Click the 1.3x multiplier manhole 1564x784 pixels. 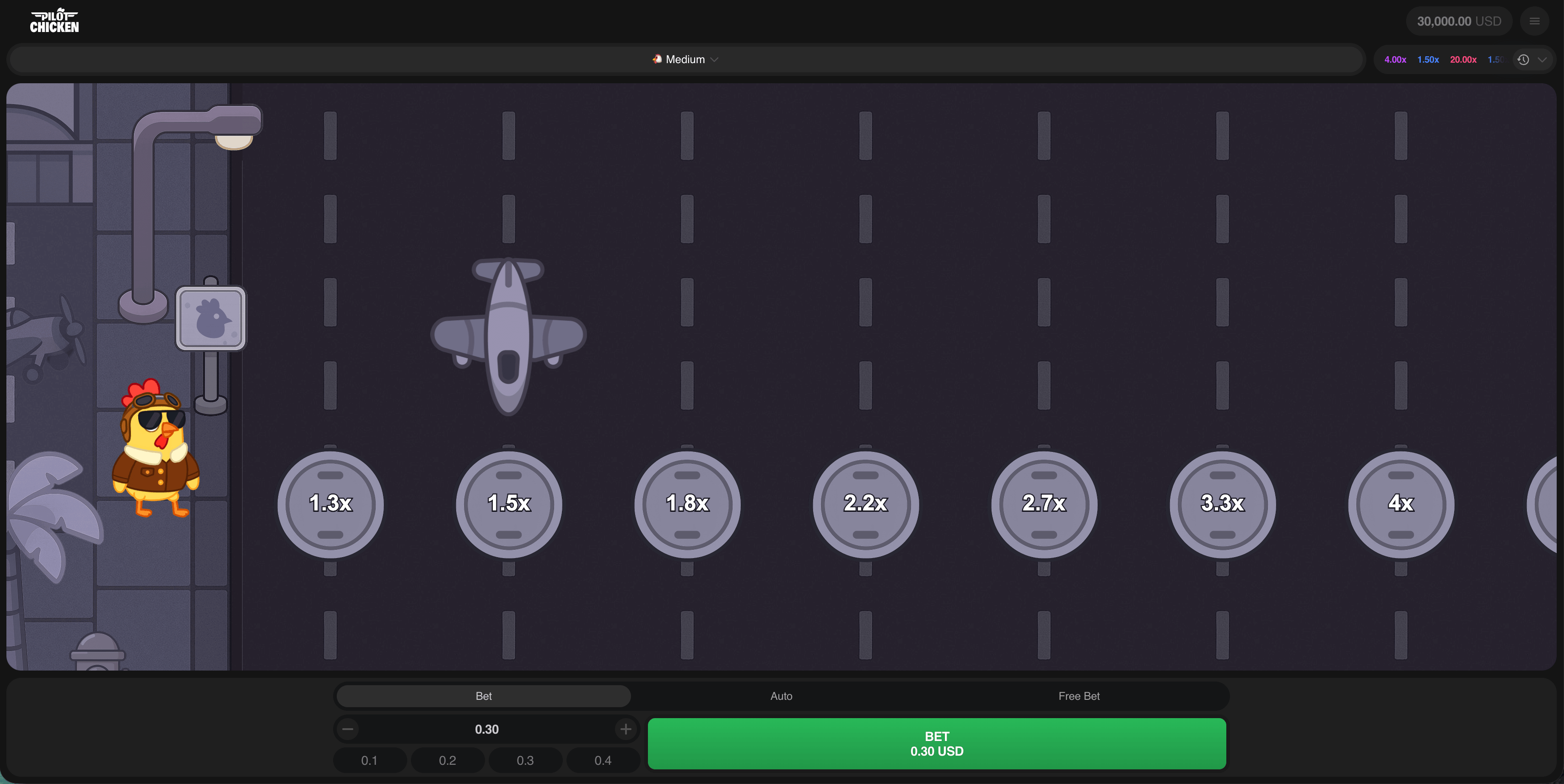(x=330, y=504)
